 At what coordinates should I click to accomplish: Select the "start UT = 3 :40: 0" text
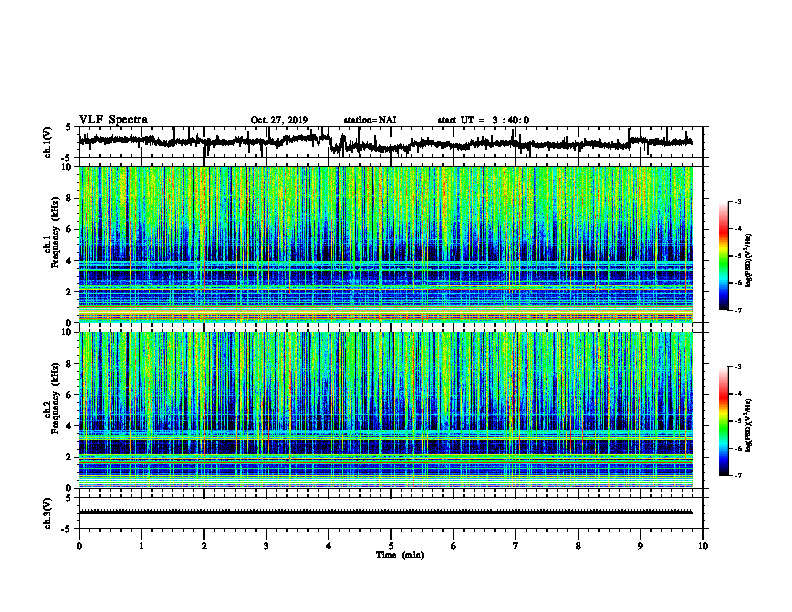point(483,120)
